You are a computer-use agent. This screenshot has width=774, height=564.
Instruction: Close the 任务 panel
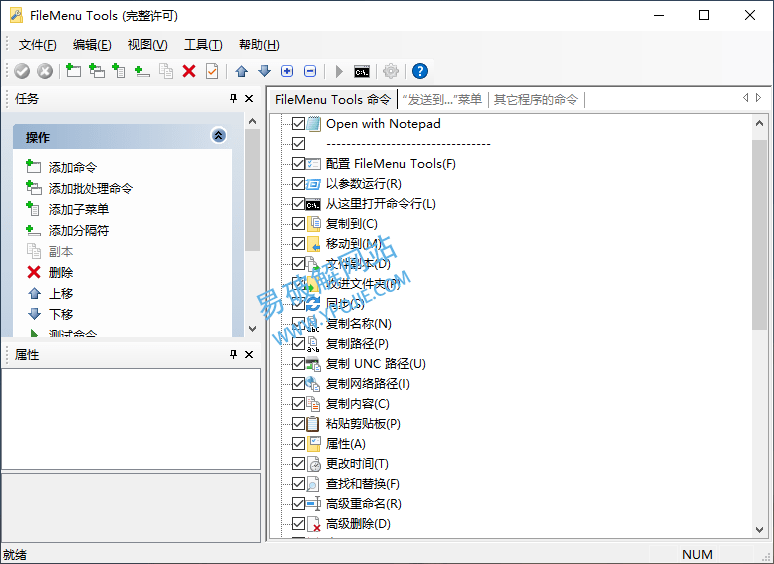point(249,98)
